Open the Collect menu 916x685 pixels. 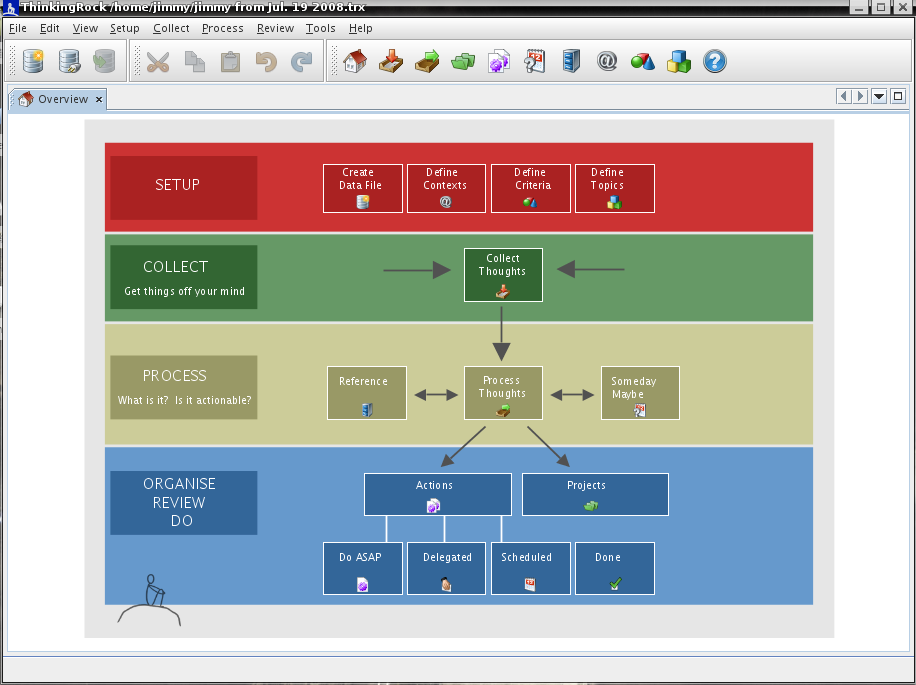pyautogui.click(x=171, y=28)
